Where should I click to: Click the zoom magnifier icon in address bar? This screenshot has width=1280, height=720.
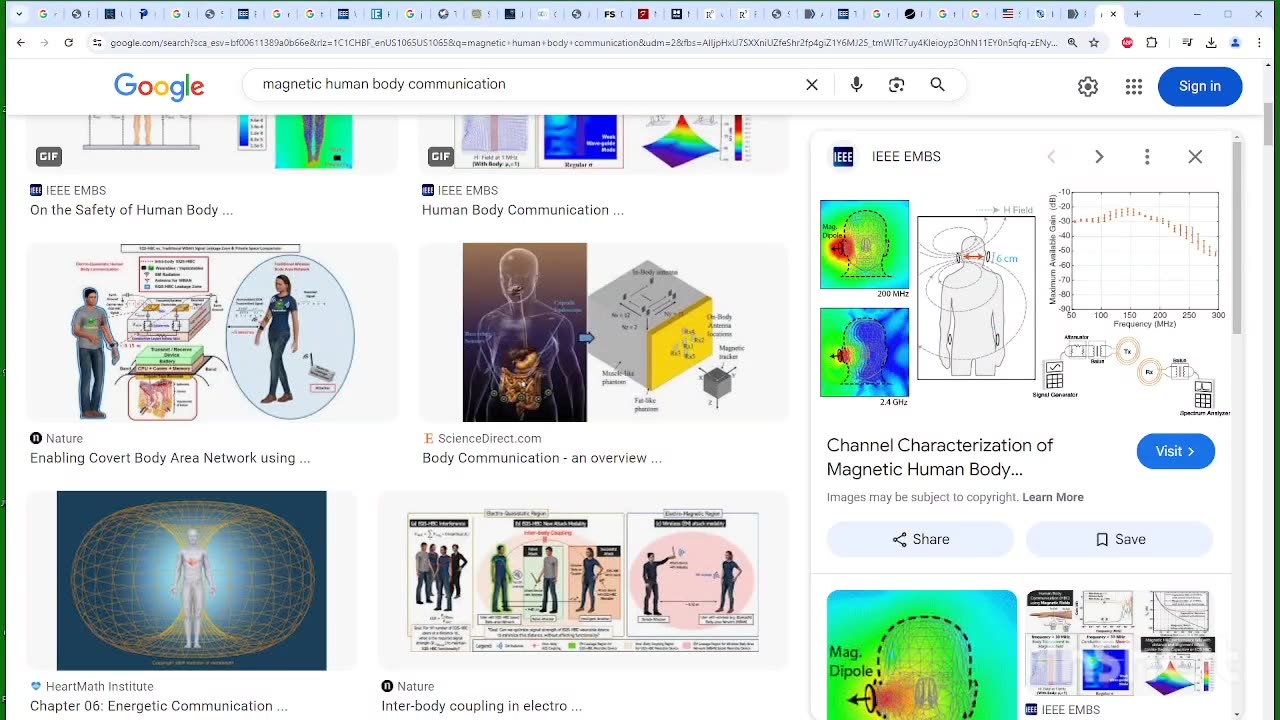point(1072,43)
